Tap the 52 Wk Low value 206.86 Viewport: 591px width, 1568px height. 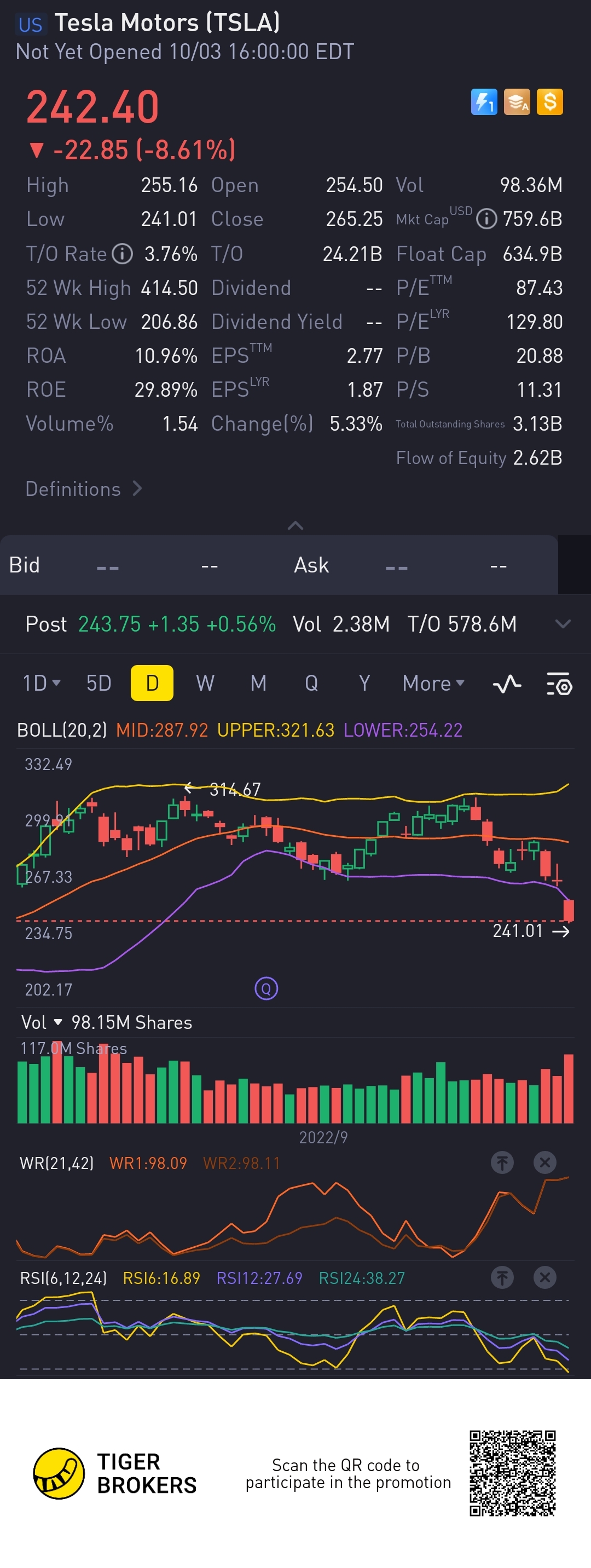click(169, 322)
